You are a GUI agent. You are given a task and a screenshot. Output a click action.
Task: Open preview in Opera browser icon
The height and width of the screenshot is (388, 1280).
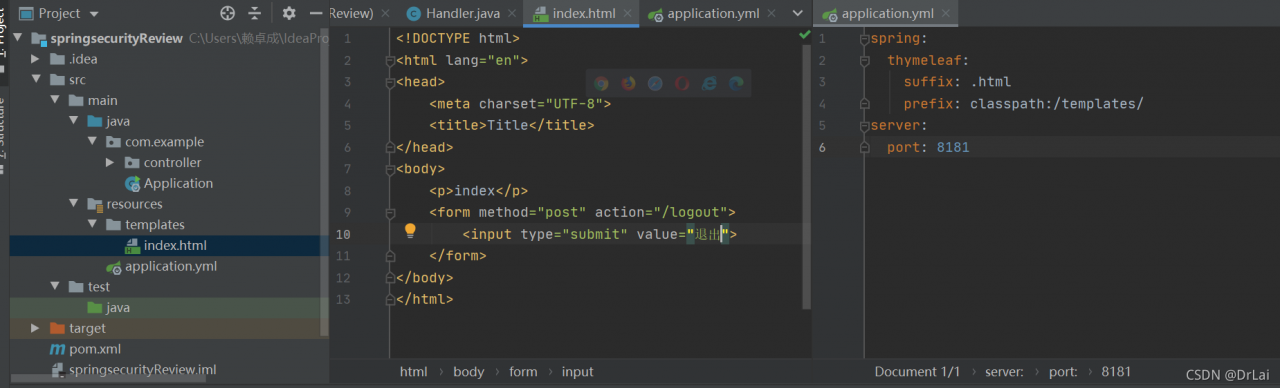[682, 84]
